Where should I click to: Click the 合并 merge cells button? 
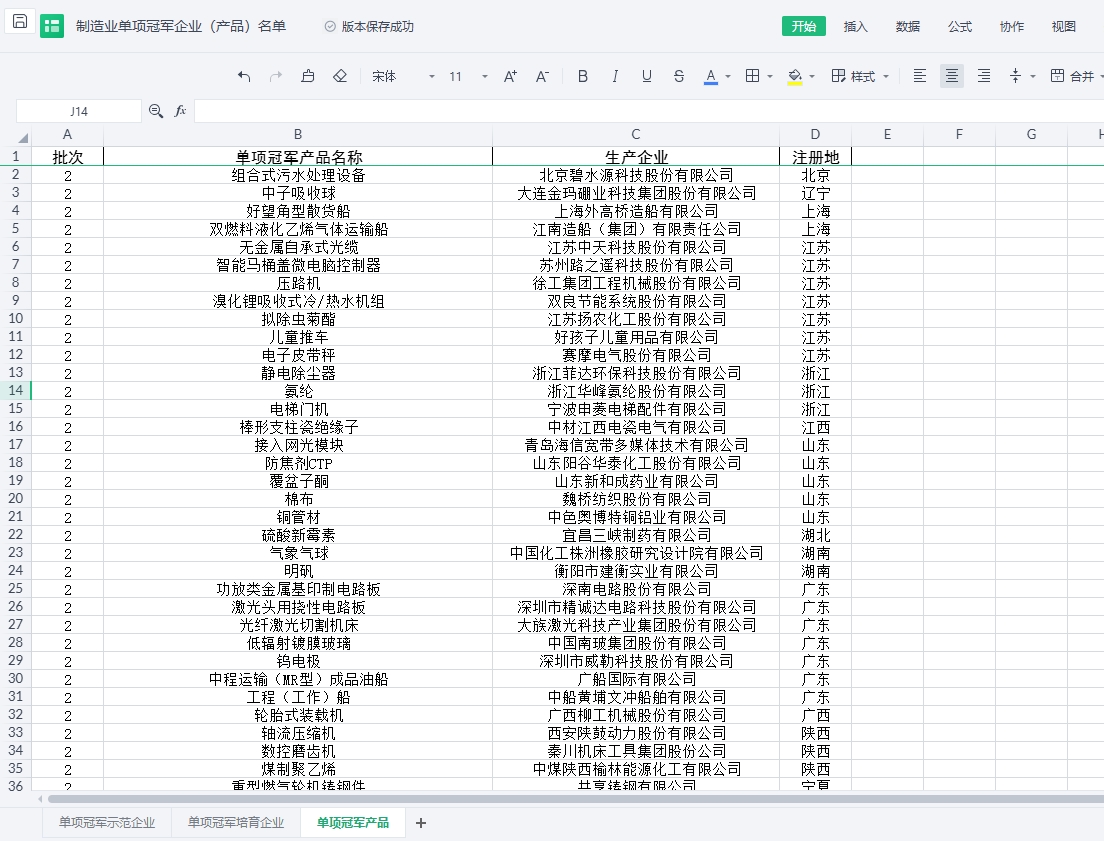click(1072, 76)
